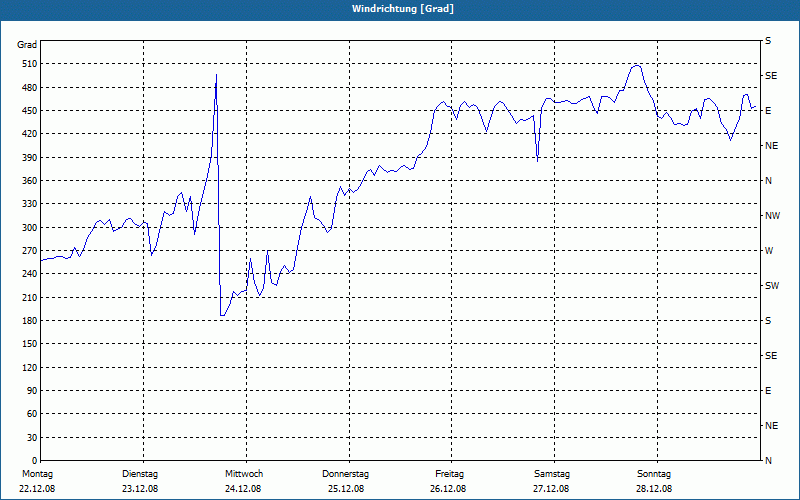This screenshot has height=500, width=800.
Task: Click the 'SW' compass label
Action: 772,286
